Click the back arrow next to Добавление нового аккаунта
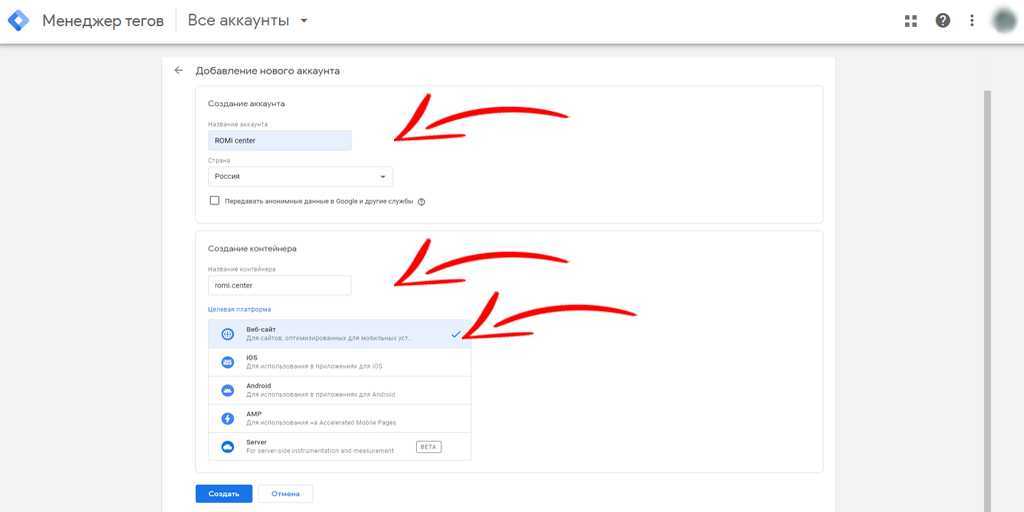Viewport: 1024px width, 512px height. (178, 71)
